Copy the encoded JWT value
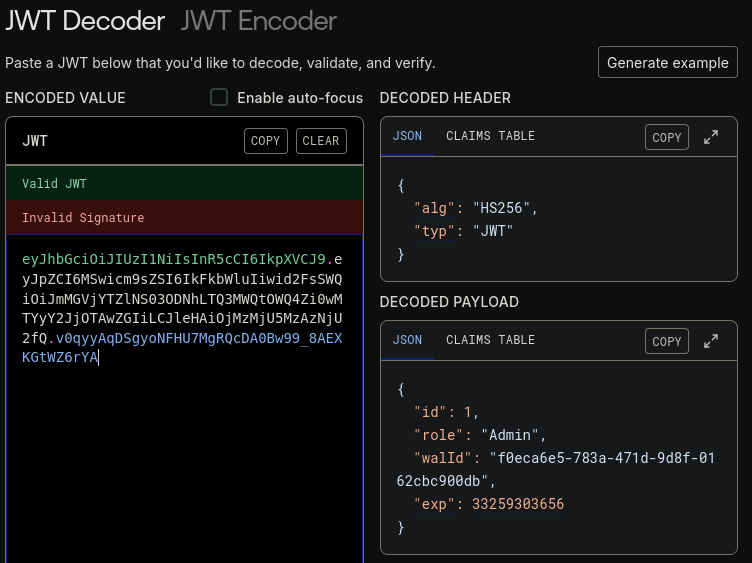752x563 pixels. click(265, 141)
